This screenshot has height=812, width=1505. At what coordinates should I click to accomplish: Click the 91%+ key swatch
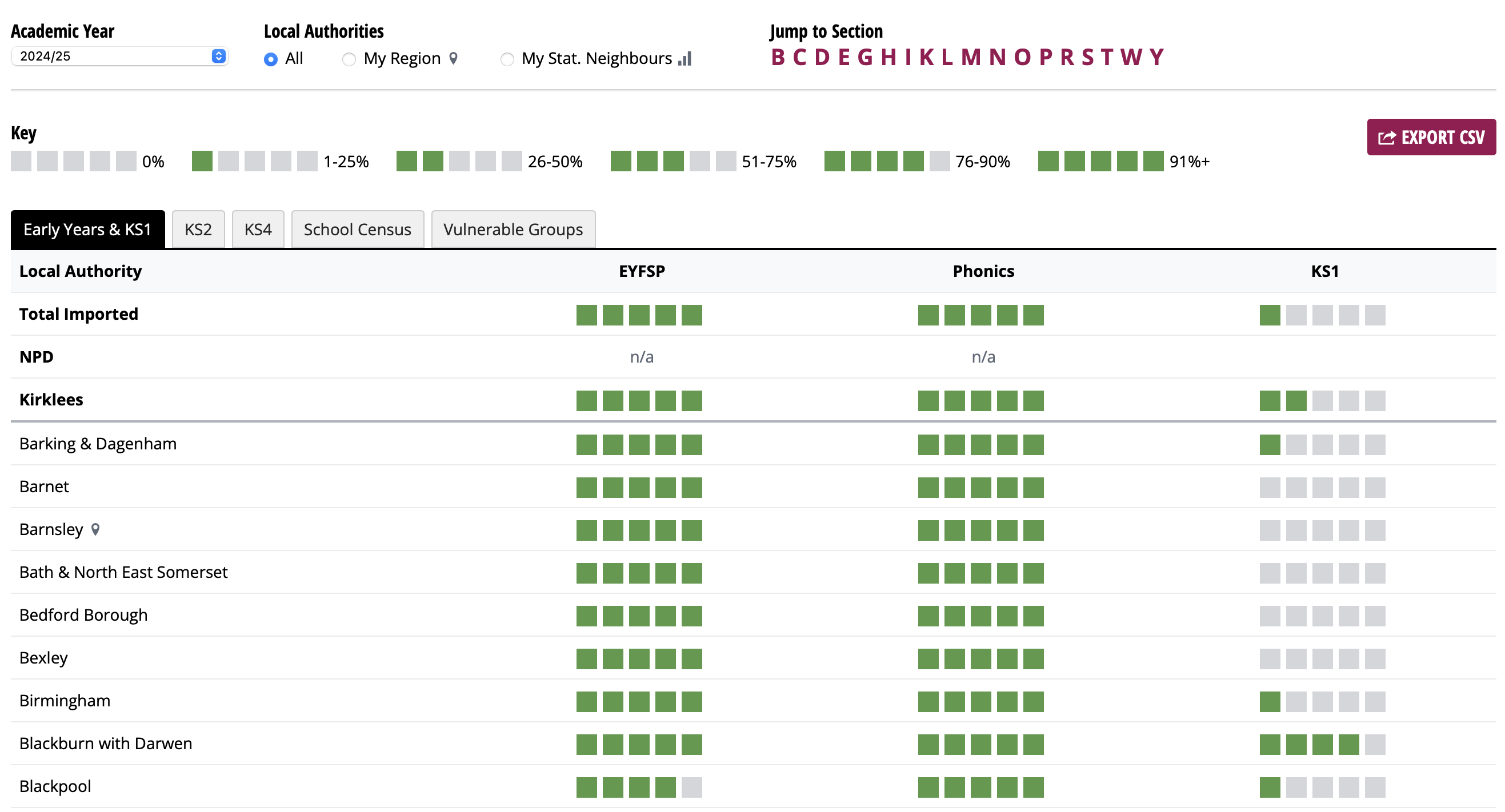pos(1100,161)
